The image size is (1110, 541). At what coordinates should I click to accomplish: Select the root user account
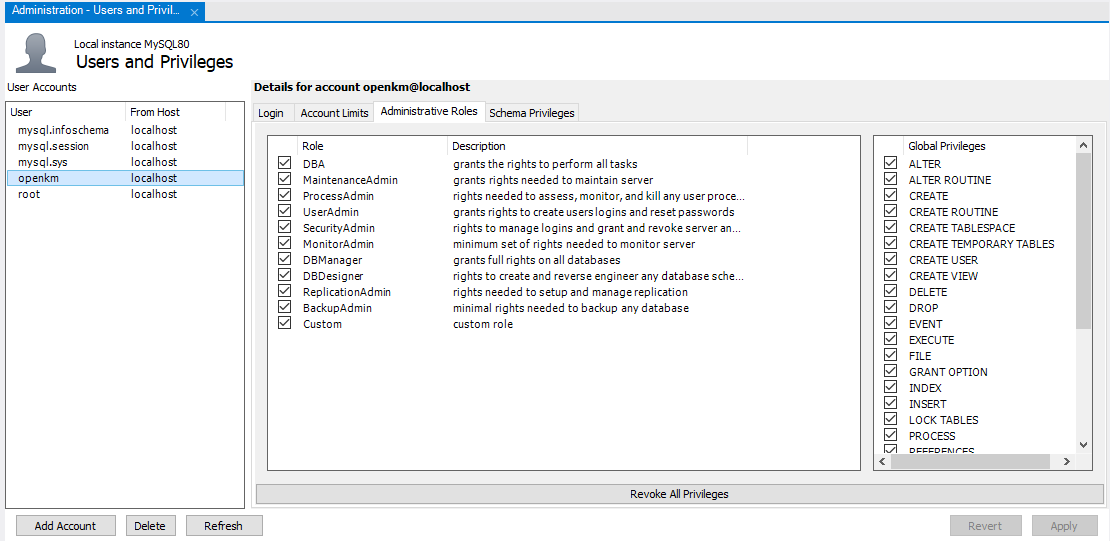(x=125, y=194)
